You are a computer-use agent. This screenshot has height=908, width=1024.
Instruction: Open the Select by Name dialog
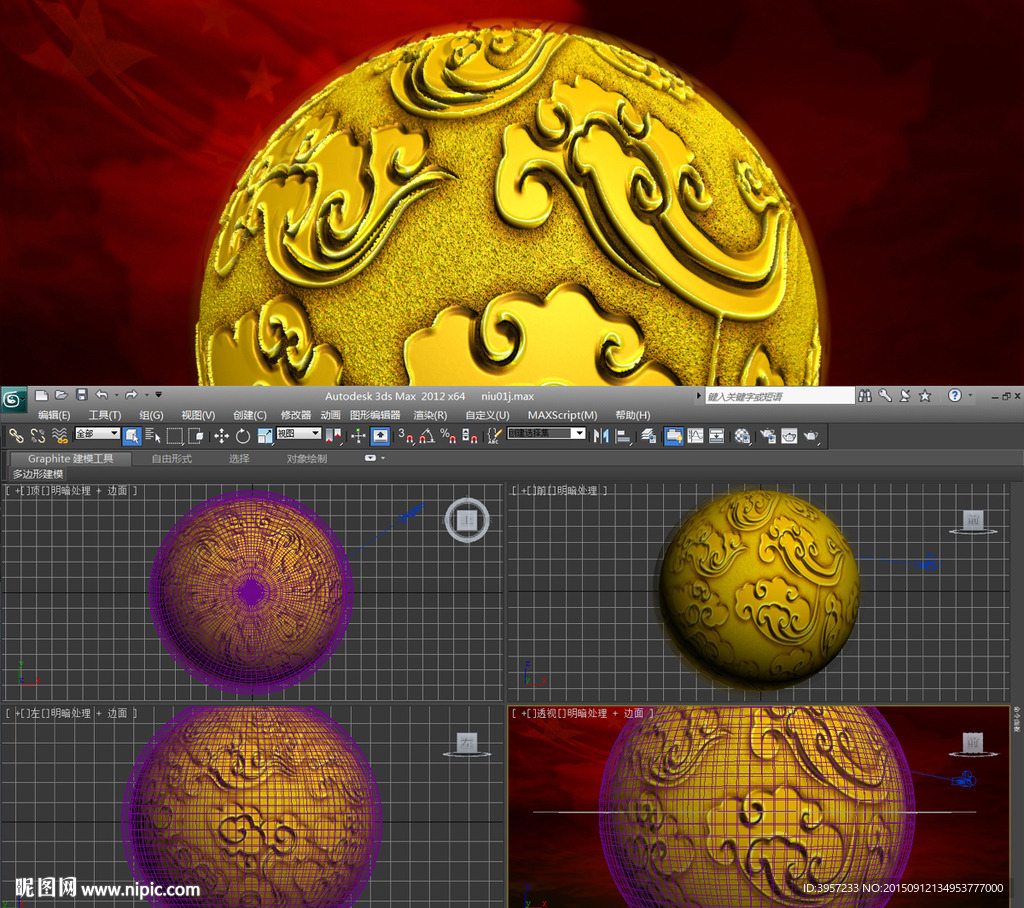tap(153, 435)
